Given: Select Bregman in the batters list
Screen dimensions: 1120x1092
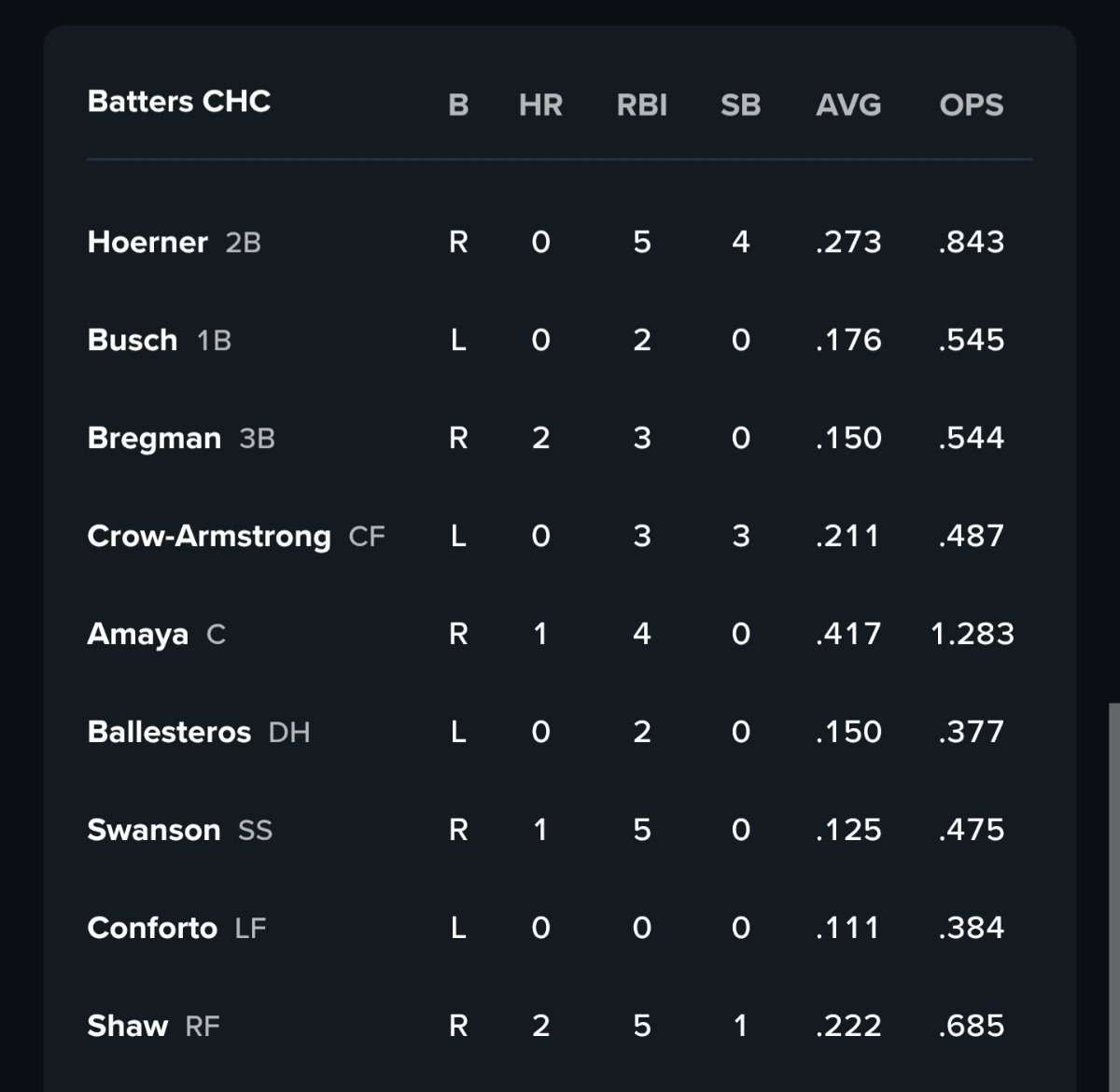Looking at the screenshot, I should click(154, 438).
